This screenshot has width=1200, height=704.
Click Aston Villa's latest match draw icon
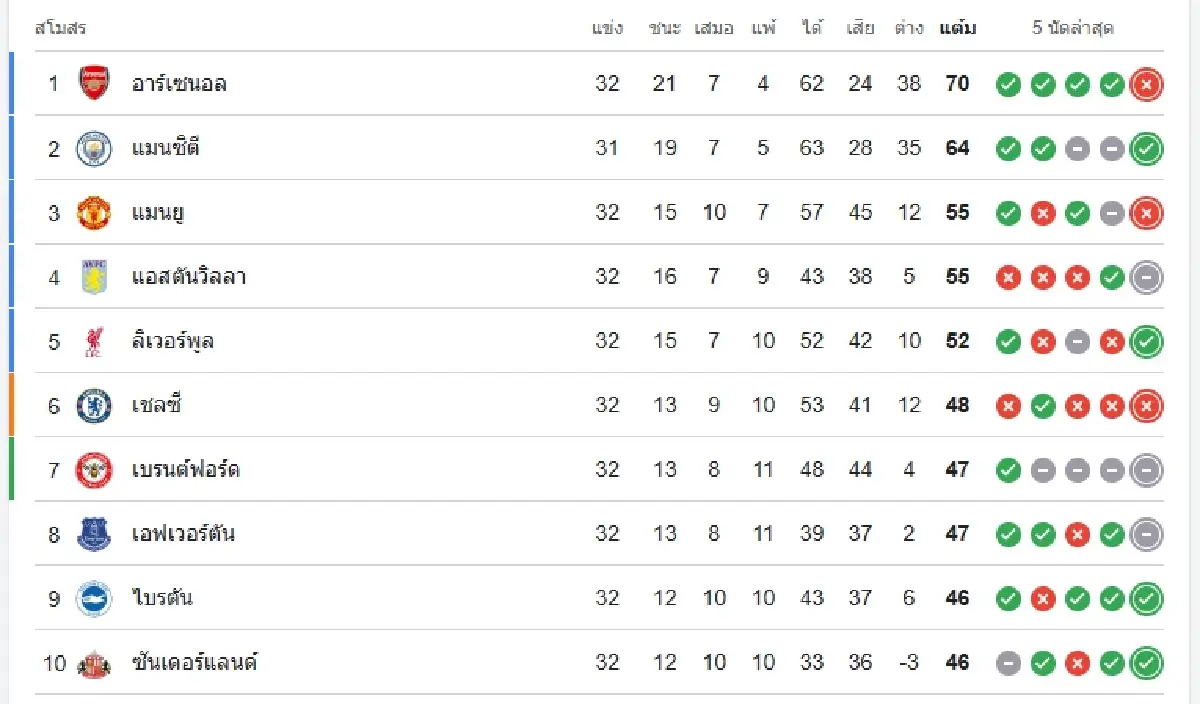pyautogui.click(x=1146, y=277)
